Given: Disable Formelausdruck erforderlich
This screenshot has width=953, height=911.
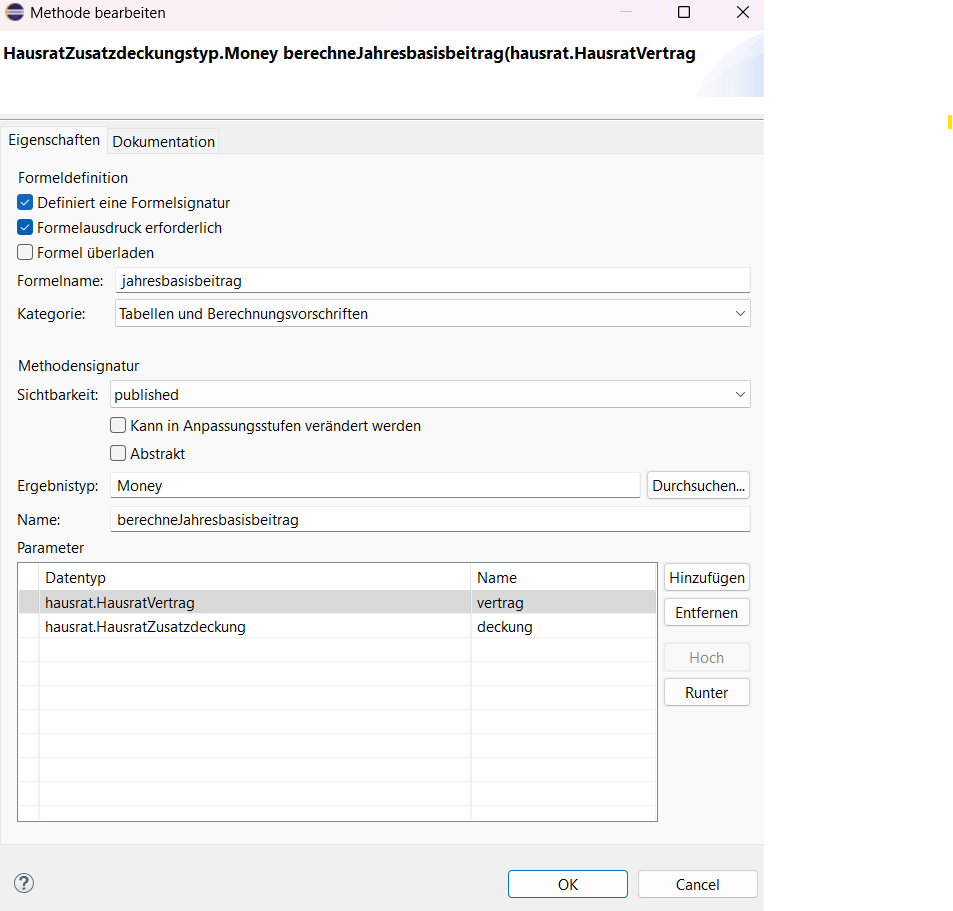Looking at the screenshot, I should click(x=24, y=227).
